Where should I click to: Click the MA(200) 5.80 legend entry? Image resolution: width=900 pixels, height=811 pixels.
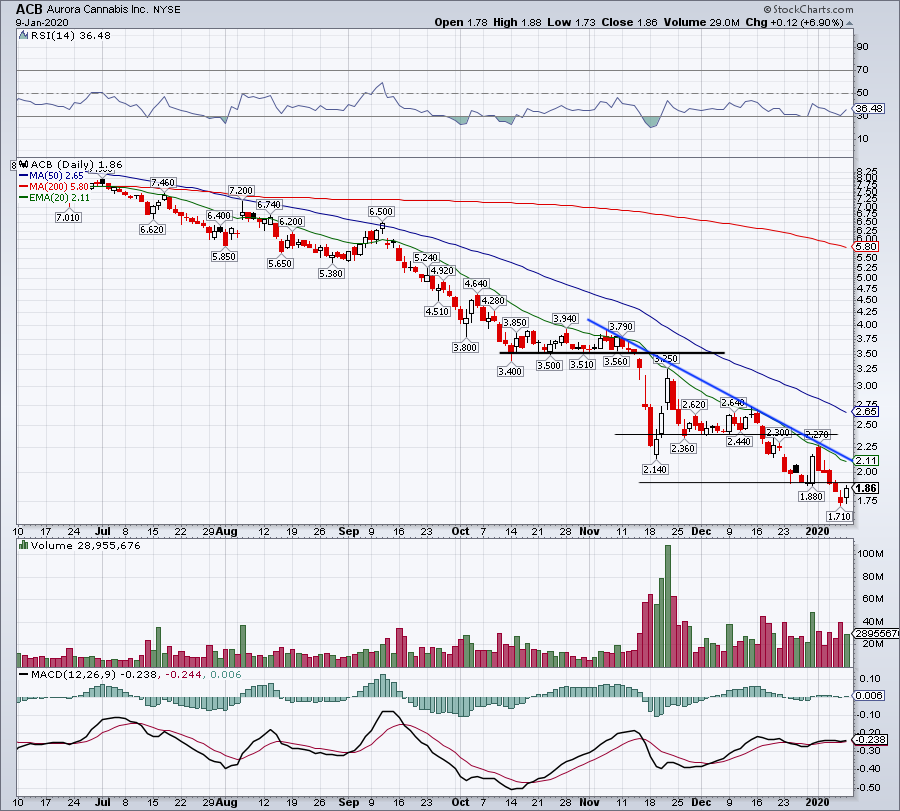(59, 187)
